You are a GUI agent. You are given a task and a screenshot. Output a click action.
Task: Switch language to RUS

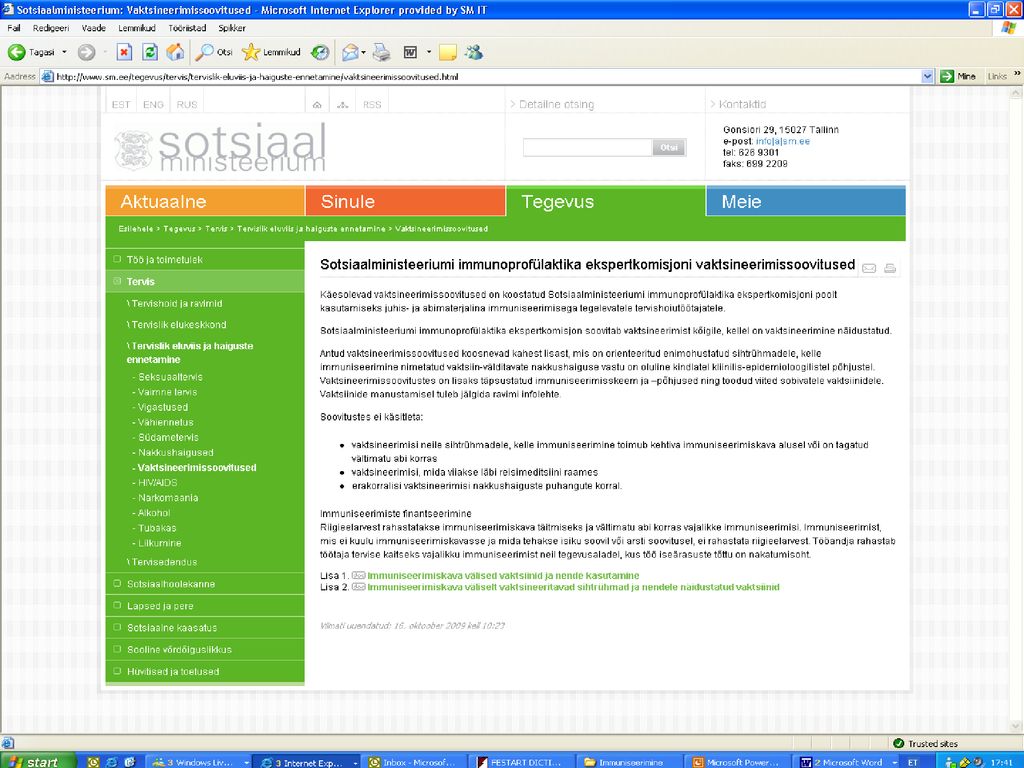tap(187, 104)
